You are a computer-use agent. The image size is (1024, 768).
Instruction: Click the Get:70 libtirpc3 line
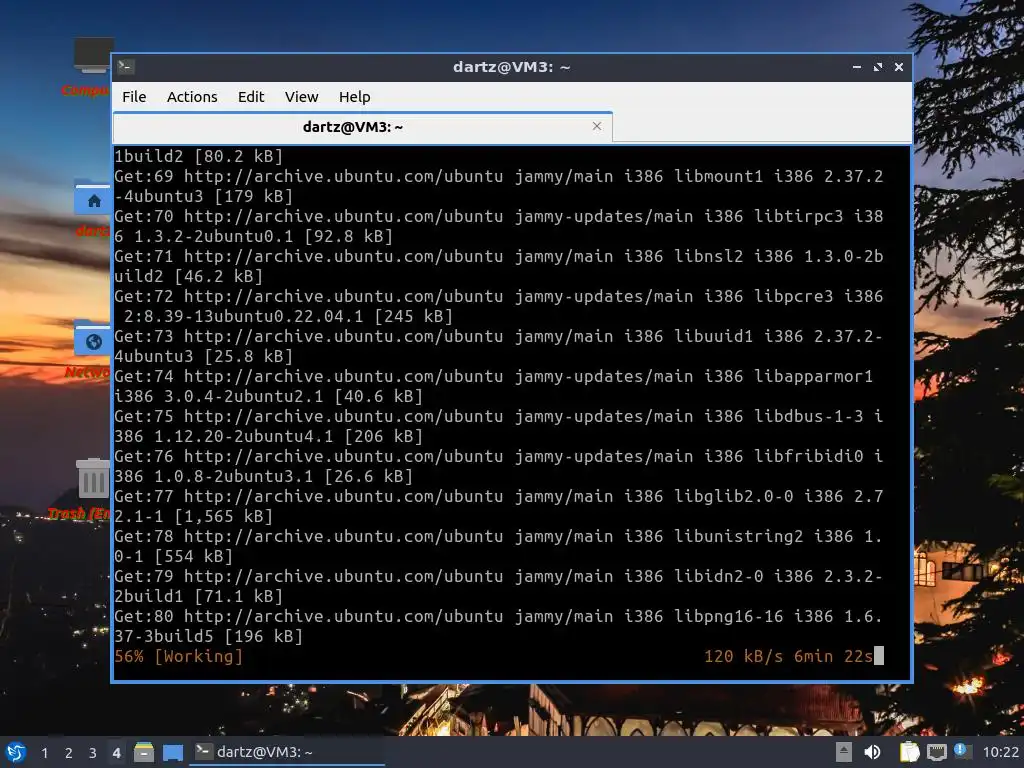499,226
